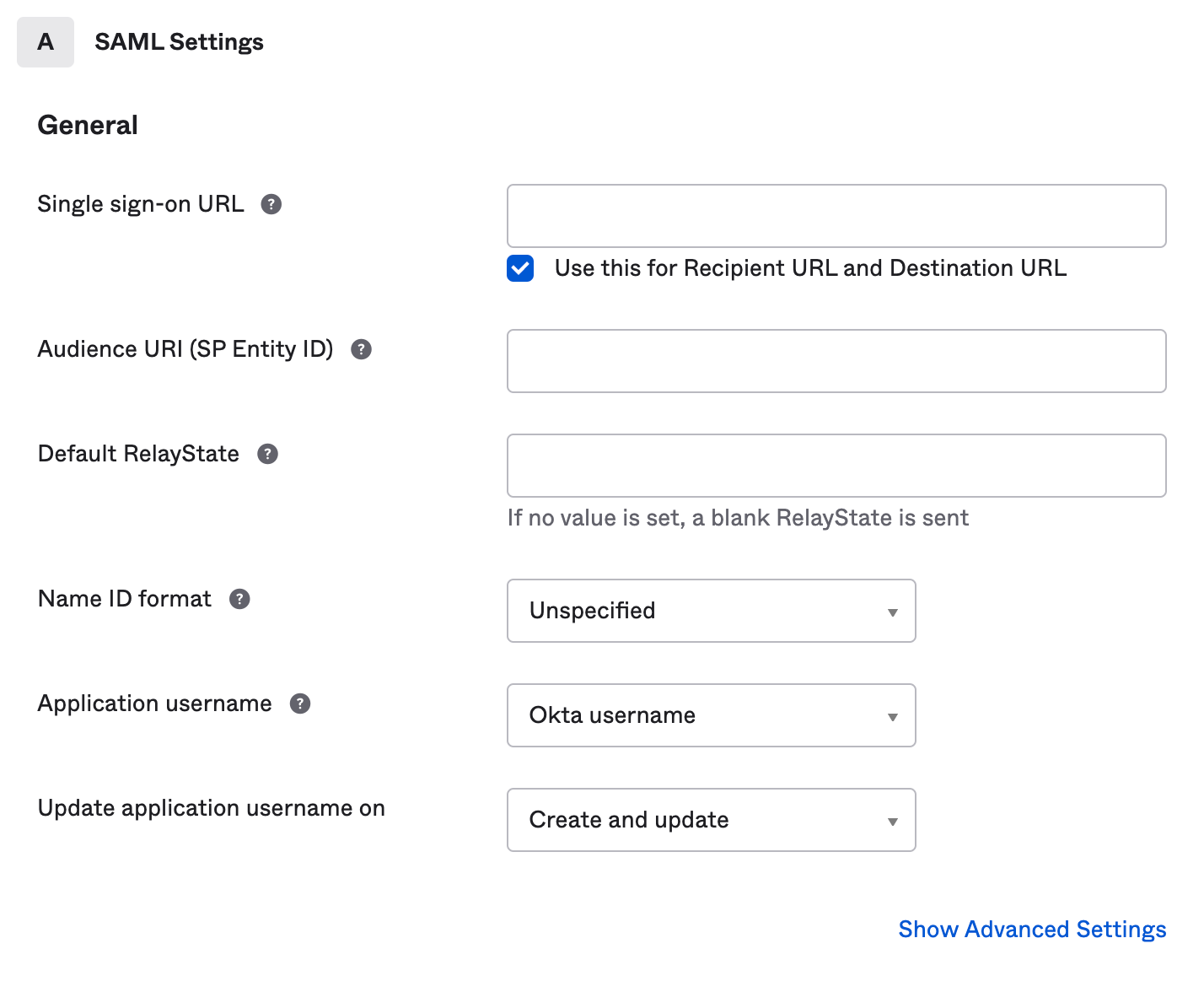This screenshot has height=992, width=1204.
Task: Click the Show Advanced Settings link
Action: tap(1031, 929)
